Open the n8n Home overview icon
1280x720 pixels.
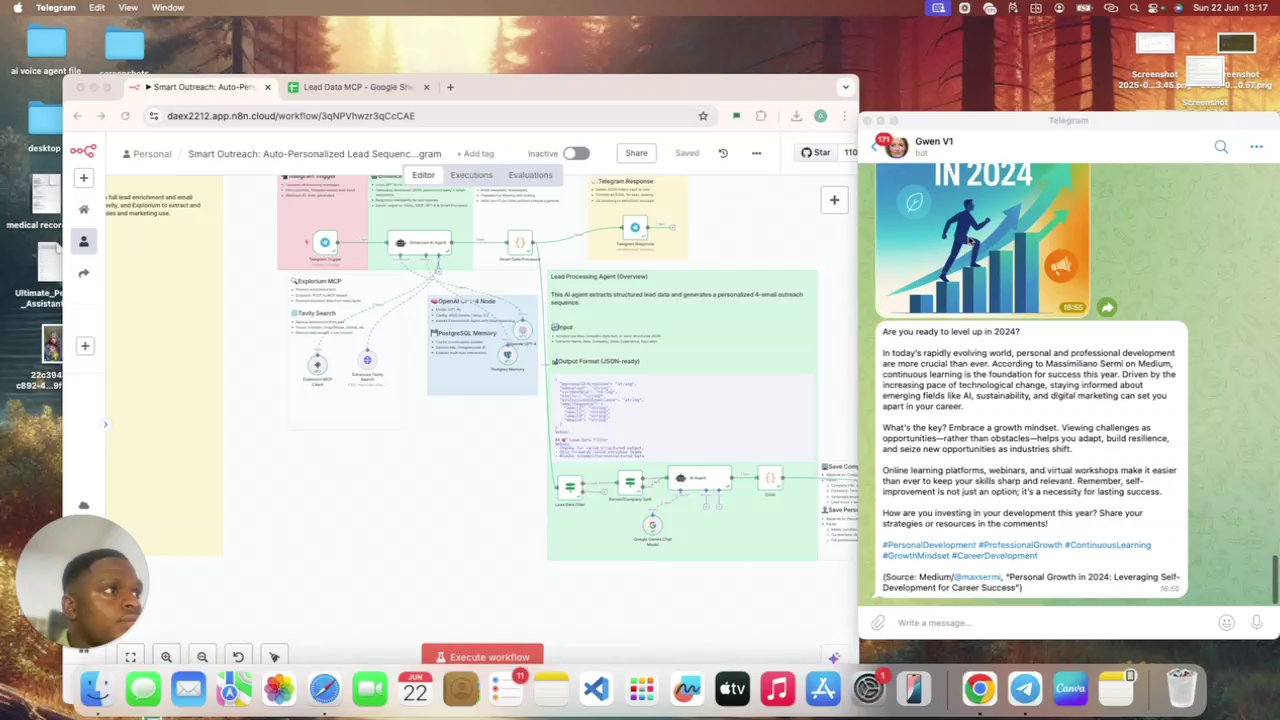84,209
